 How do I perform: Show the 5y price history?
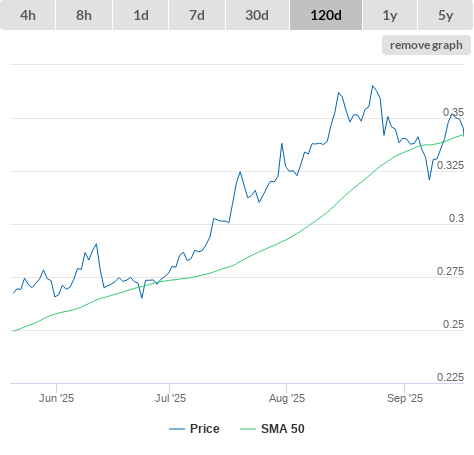(445, 15)
